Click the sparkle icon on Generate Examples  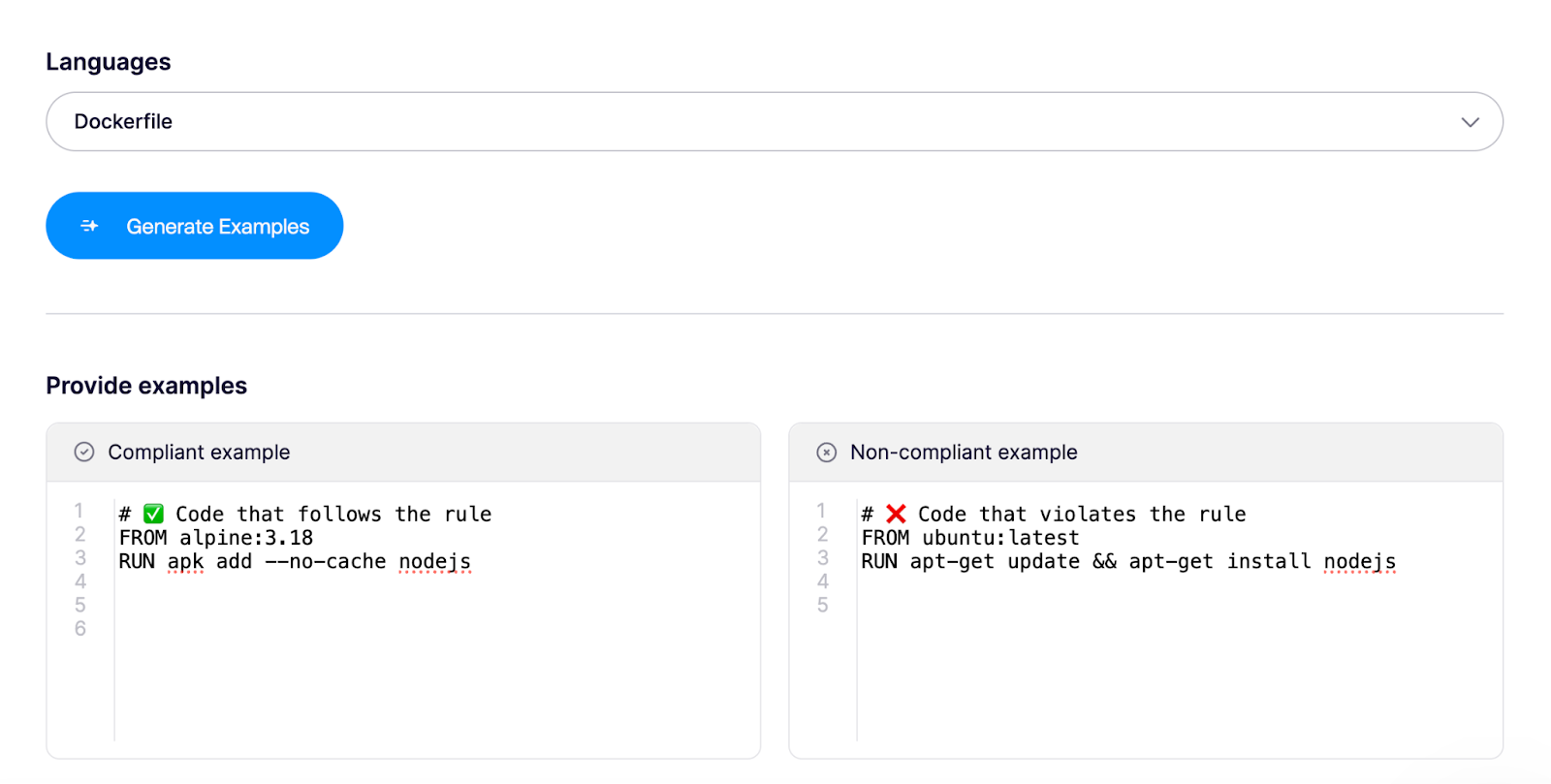tap(89, 226)
